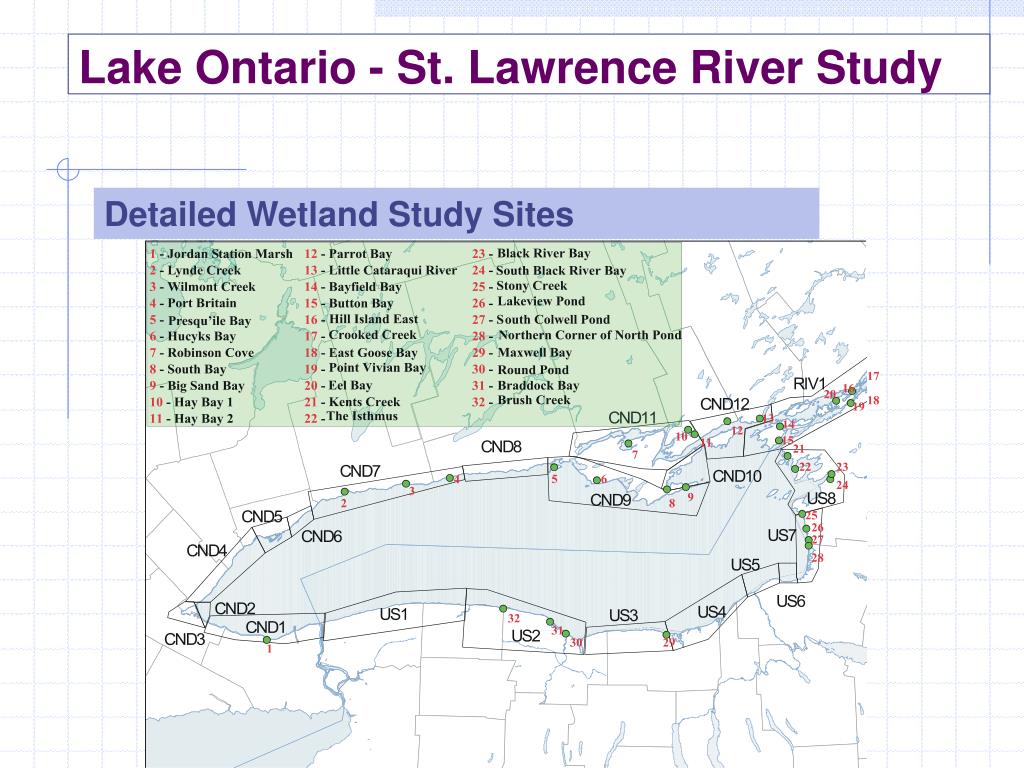Click legend entry '21 - Kents Creek'

pyautogui.click(x=352, y=402)
